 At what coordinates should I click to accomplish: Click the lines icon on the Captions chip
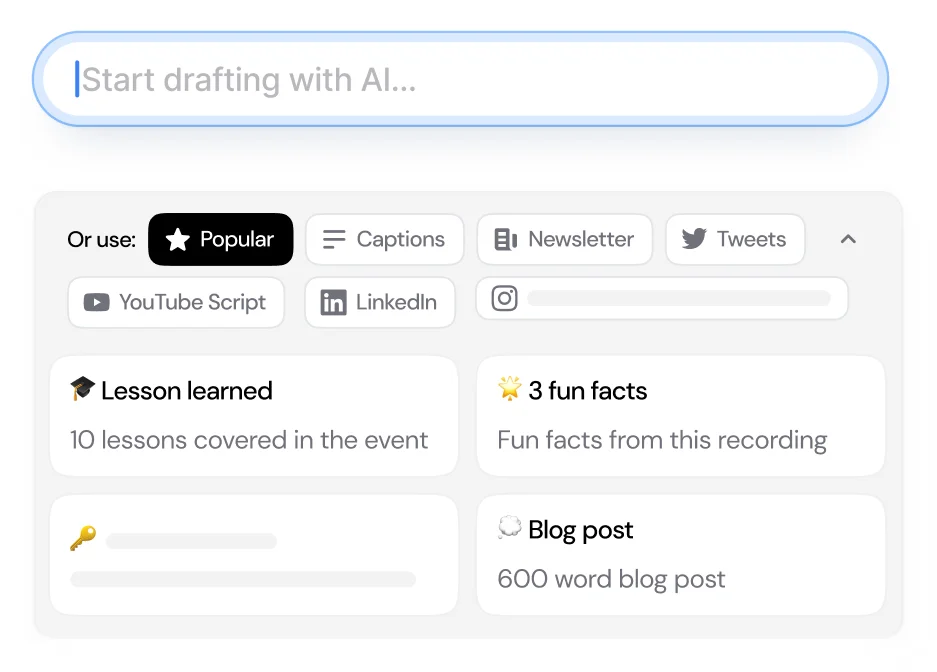(x=331, y=239)
